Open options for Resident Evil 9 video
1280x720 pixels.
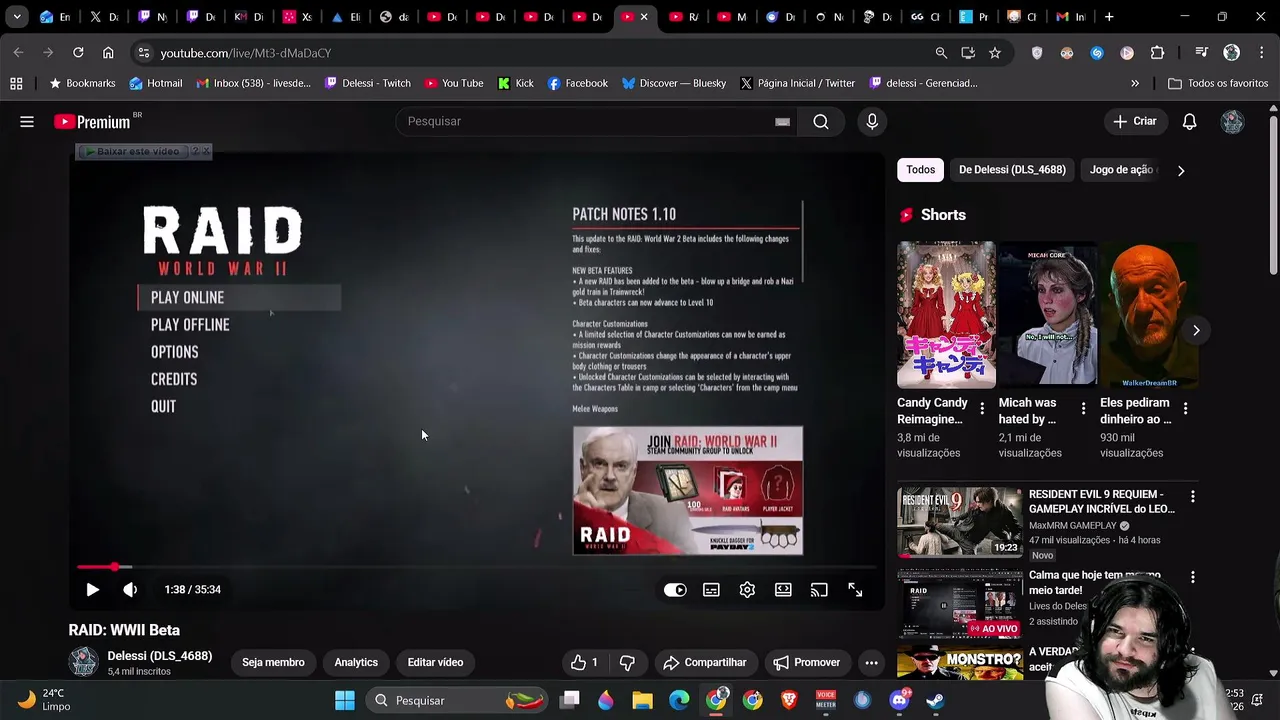(1192, 496)
